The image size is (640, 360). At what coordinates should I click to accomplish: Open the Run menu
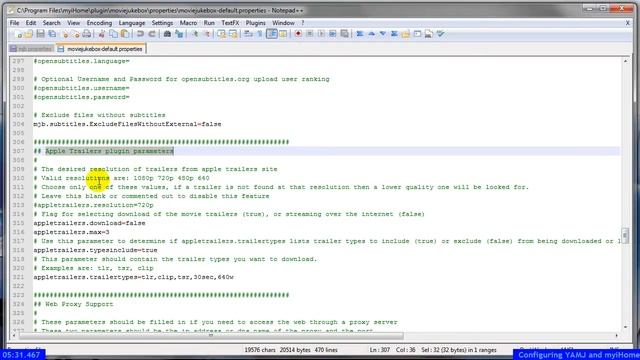click(x=209, y=23)
